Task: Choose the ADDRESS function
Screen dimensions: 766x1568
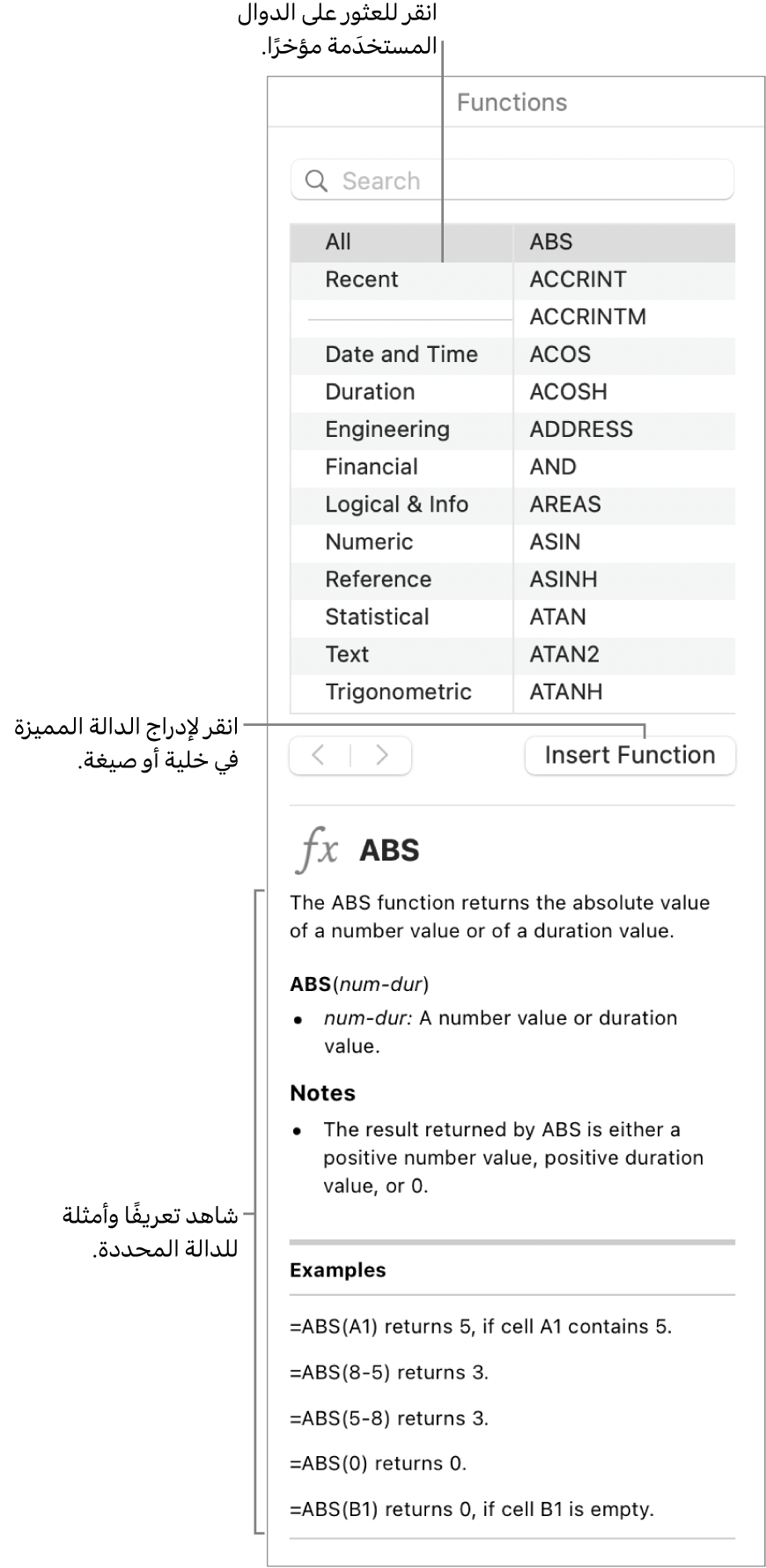Action: point(581,429)
